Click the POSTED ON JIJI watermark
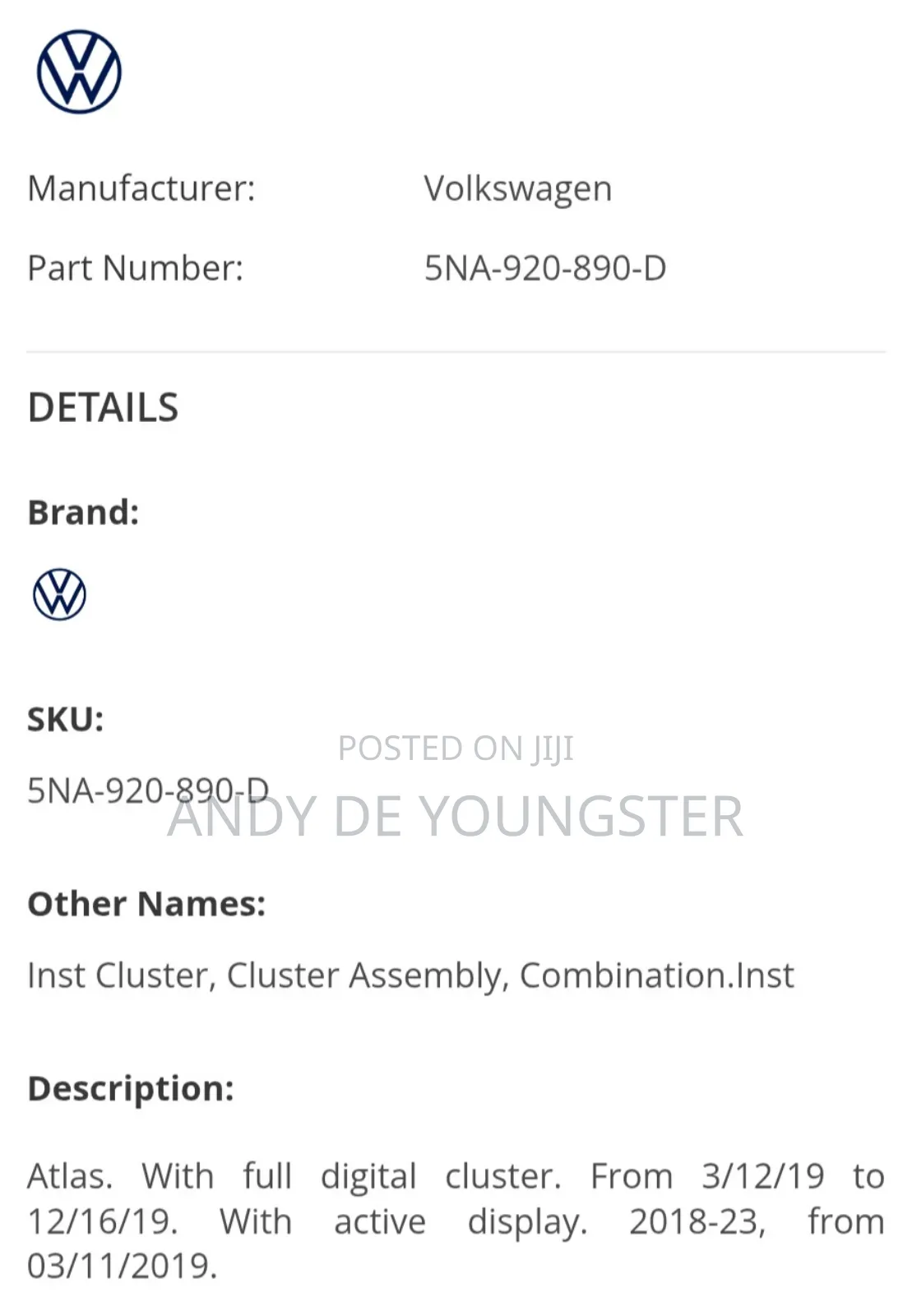The height and width of the screenshot is (1316, 912). click(456, 748)
